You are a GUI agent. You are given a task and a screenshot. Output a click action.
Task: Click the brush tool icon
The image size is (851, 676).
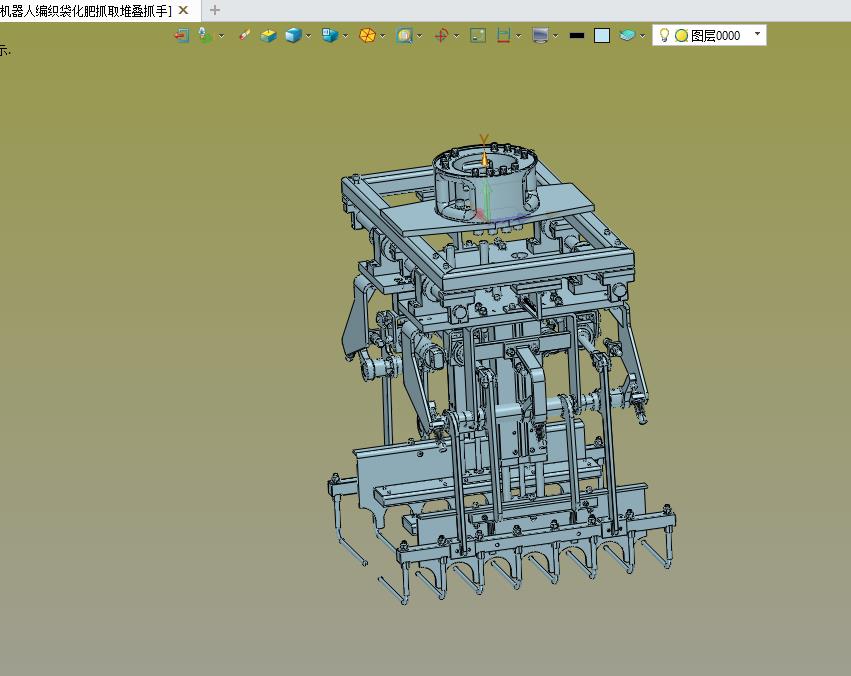(x=244, y=35)
